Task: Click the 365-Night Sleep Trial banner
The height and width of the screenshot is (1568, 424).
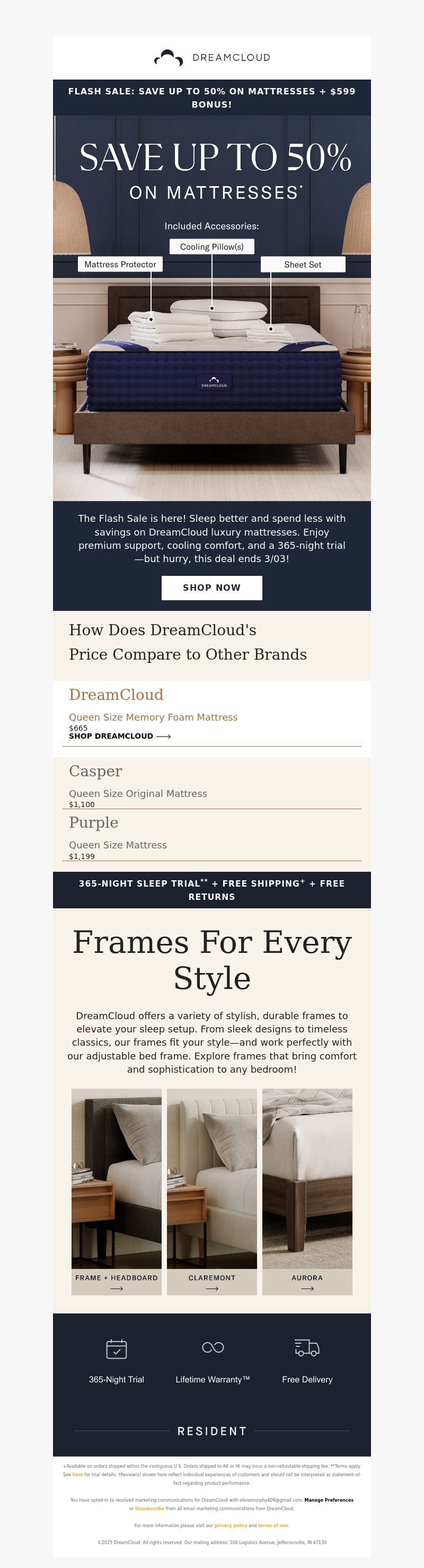Action: pyautogui.click(x=211, y=890)
